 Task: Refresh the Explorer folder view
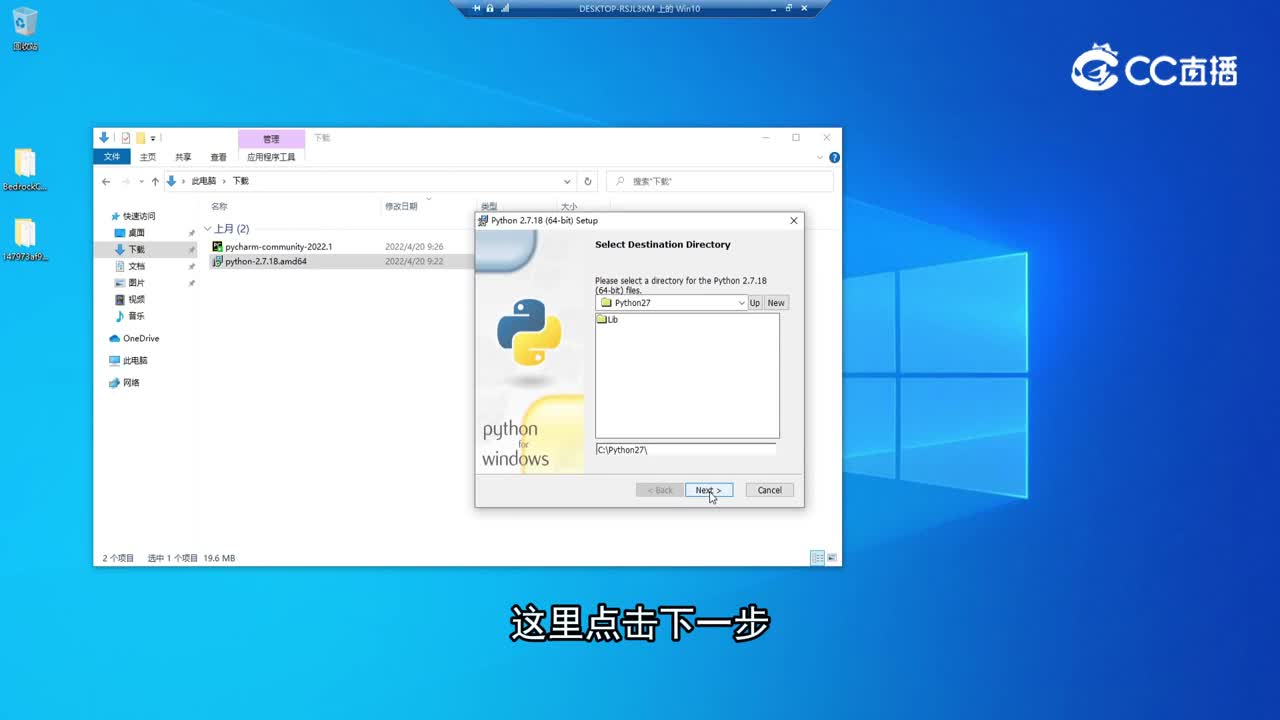coord(588,182)
